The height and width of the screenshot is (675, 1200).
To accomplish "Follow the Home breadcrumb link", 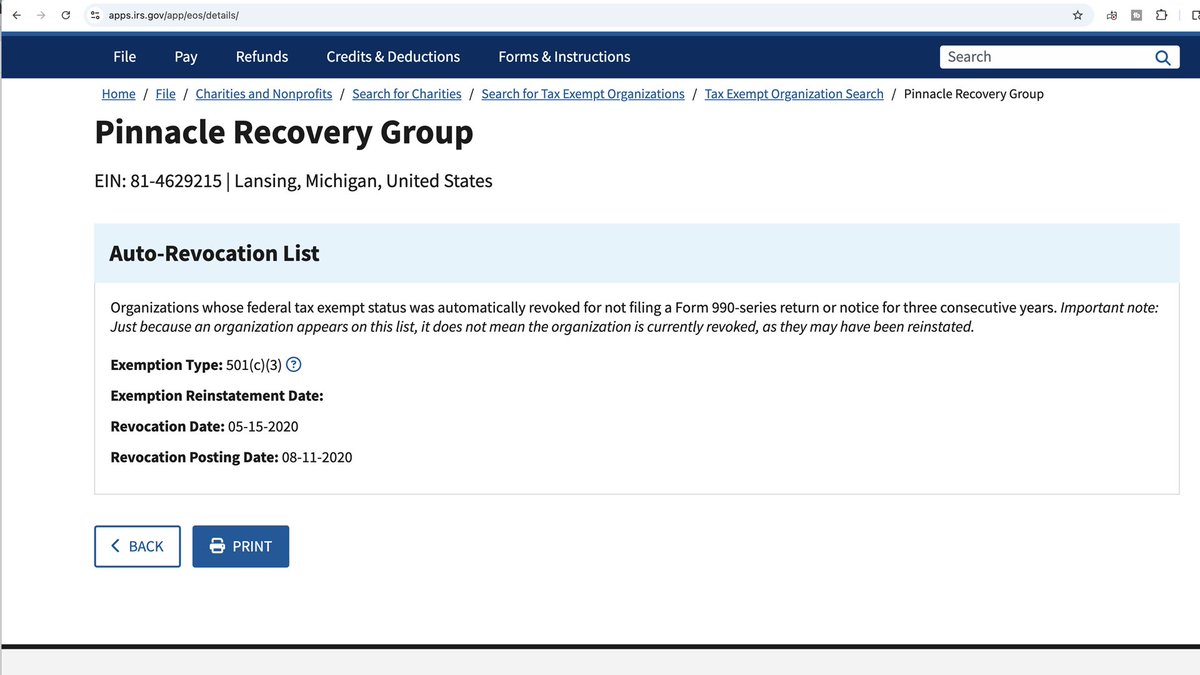I will [118, 94].
